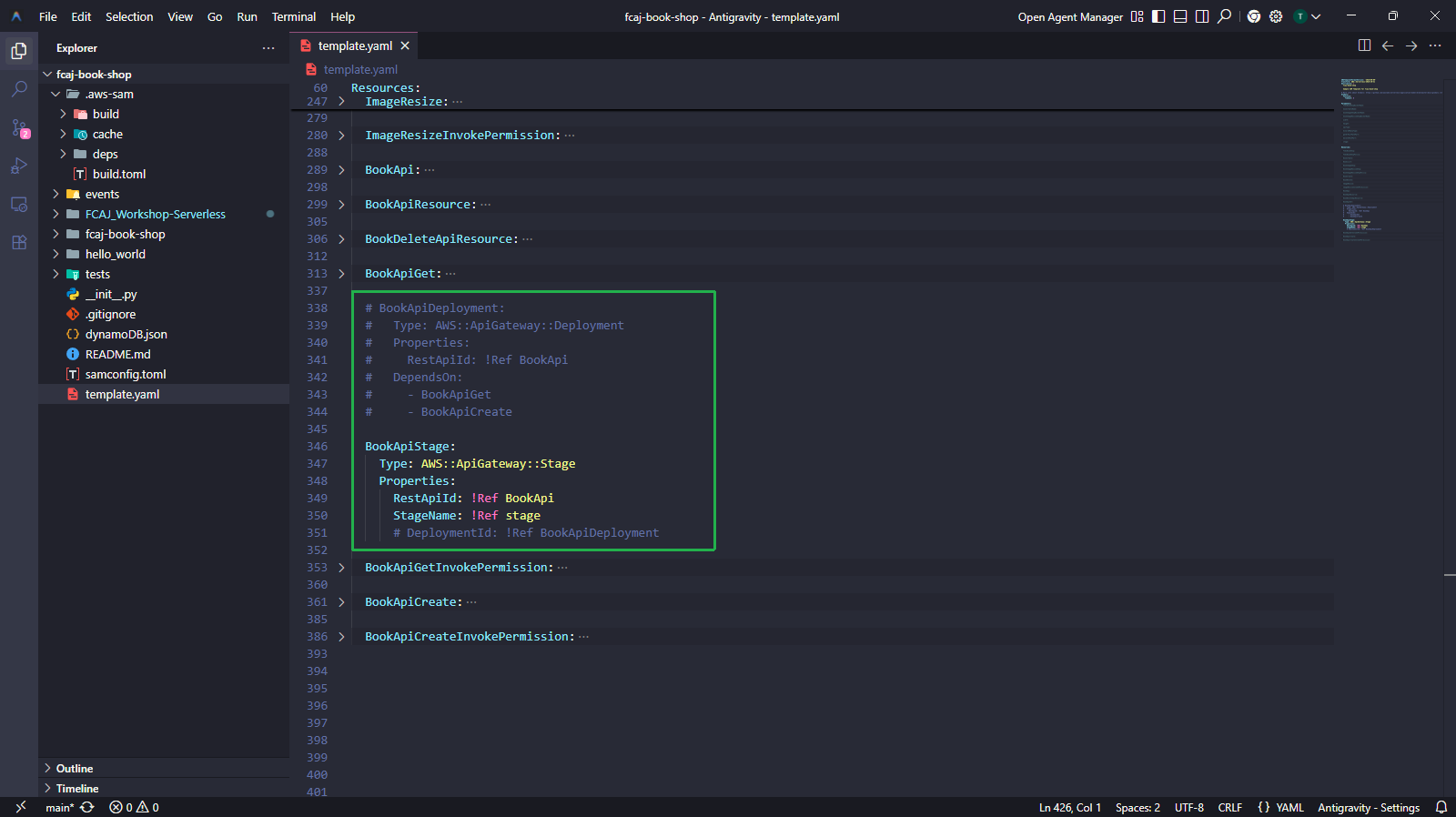The width and height of the screenshot is (1456, 817).
Task: Click the Customize Layout icon in the title bar
Action: pyautogui.click(x=1137, y=16)
